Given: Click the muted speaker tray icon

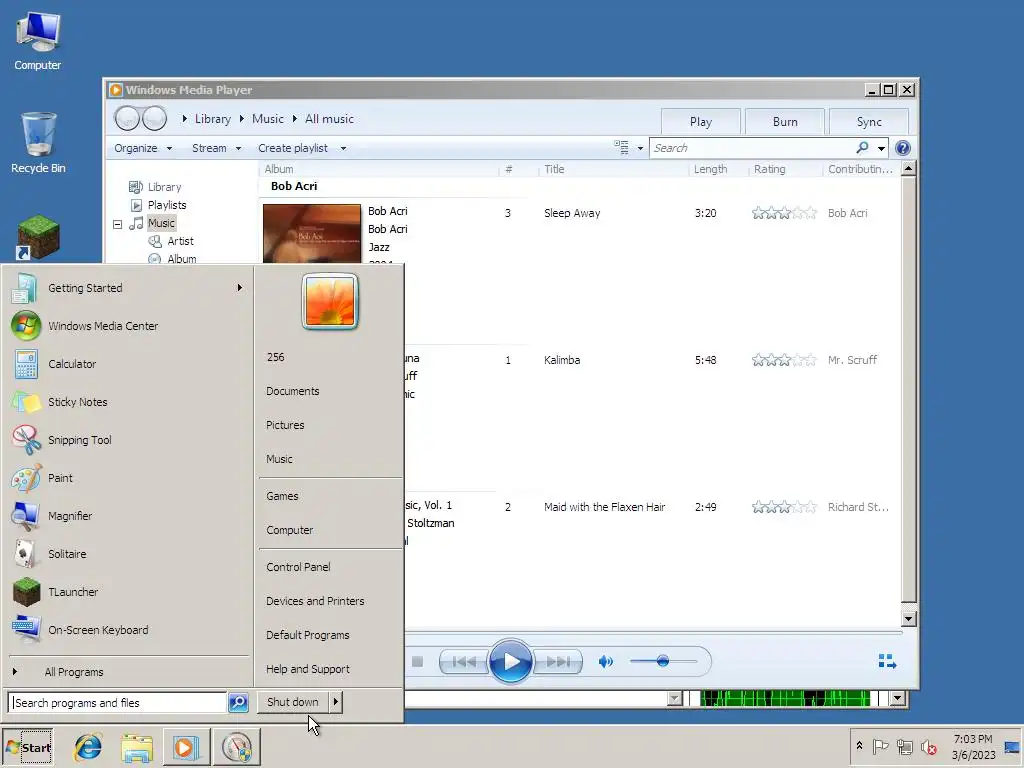Looking at the screenshot, I should point(928,746).
